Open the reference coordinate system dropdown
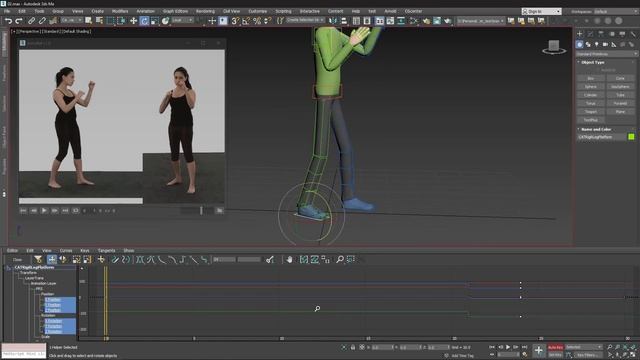 (182, 20)
